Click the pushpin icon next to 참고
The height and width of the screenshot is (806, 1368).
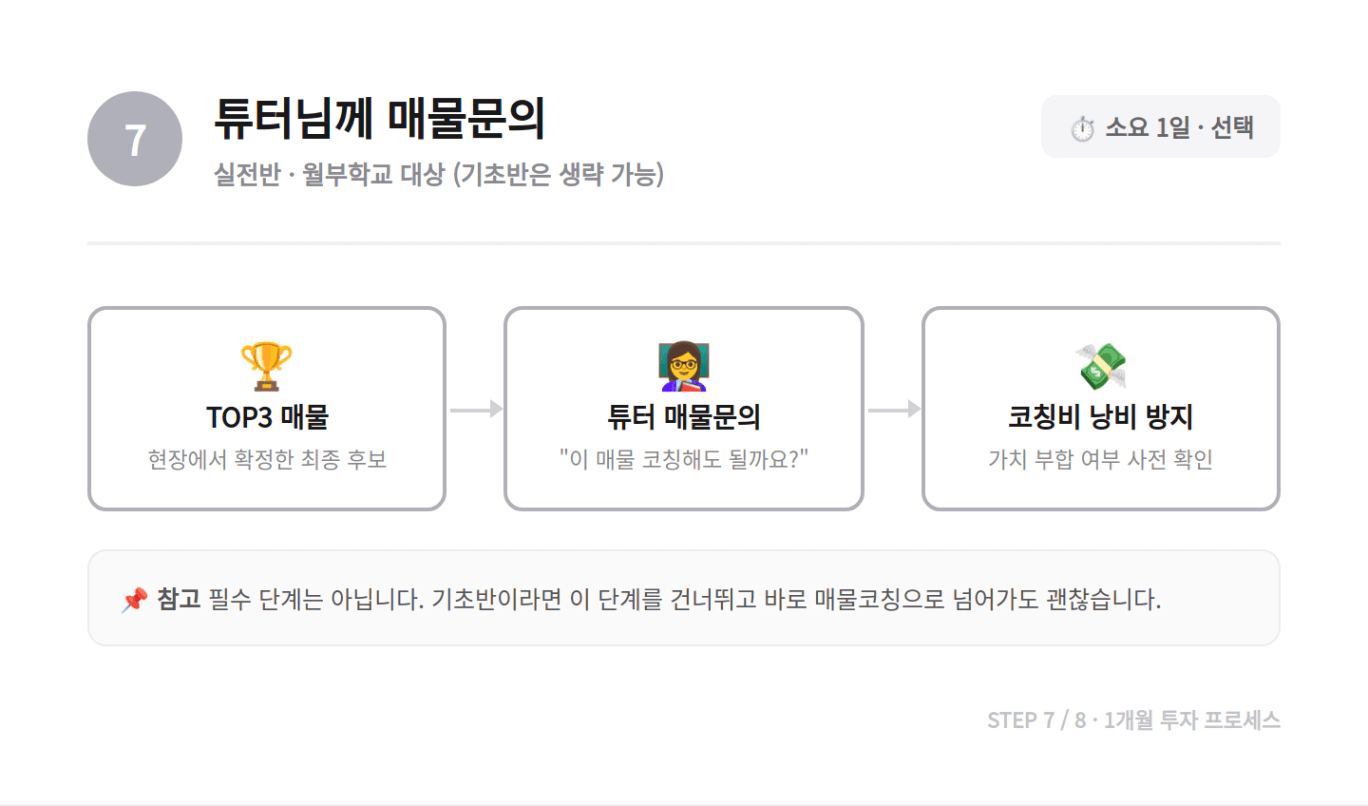click(x=133, y=600)
